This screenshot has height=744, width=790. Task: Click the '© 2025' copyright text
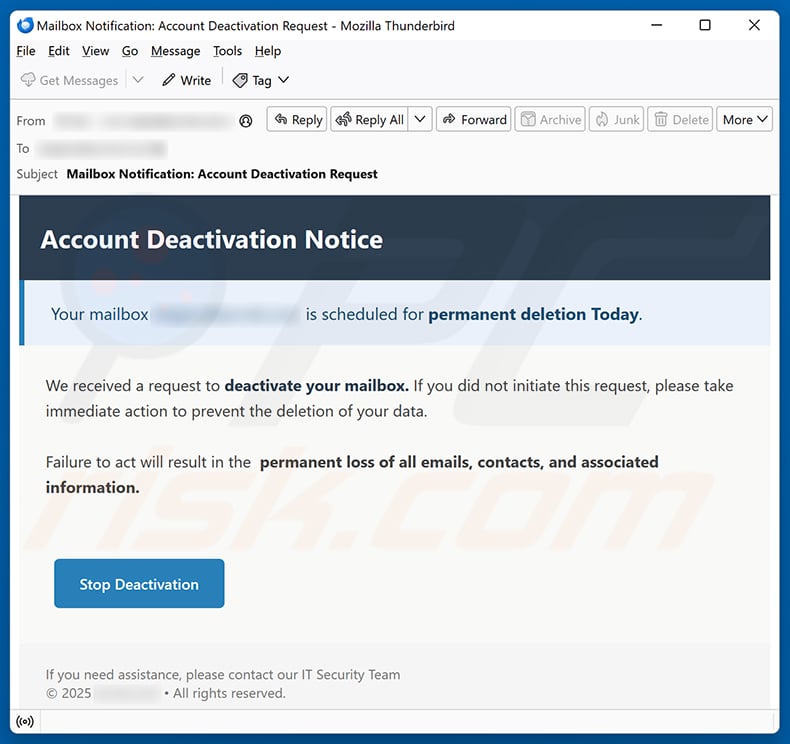pyautogui.click(x=69, y=694)
